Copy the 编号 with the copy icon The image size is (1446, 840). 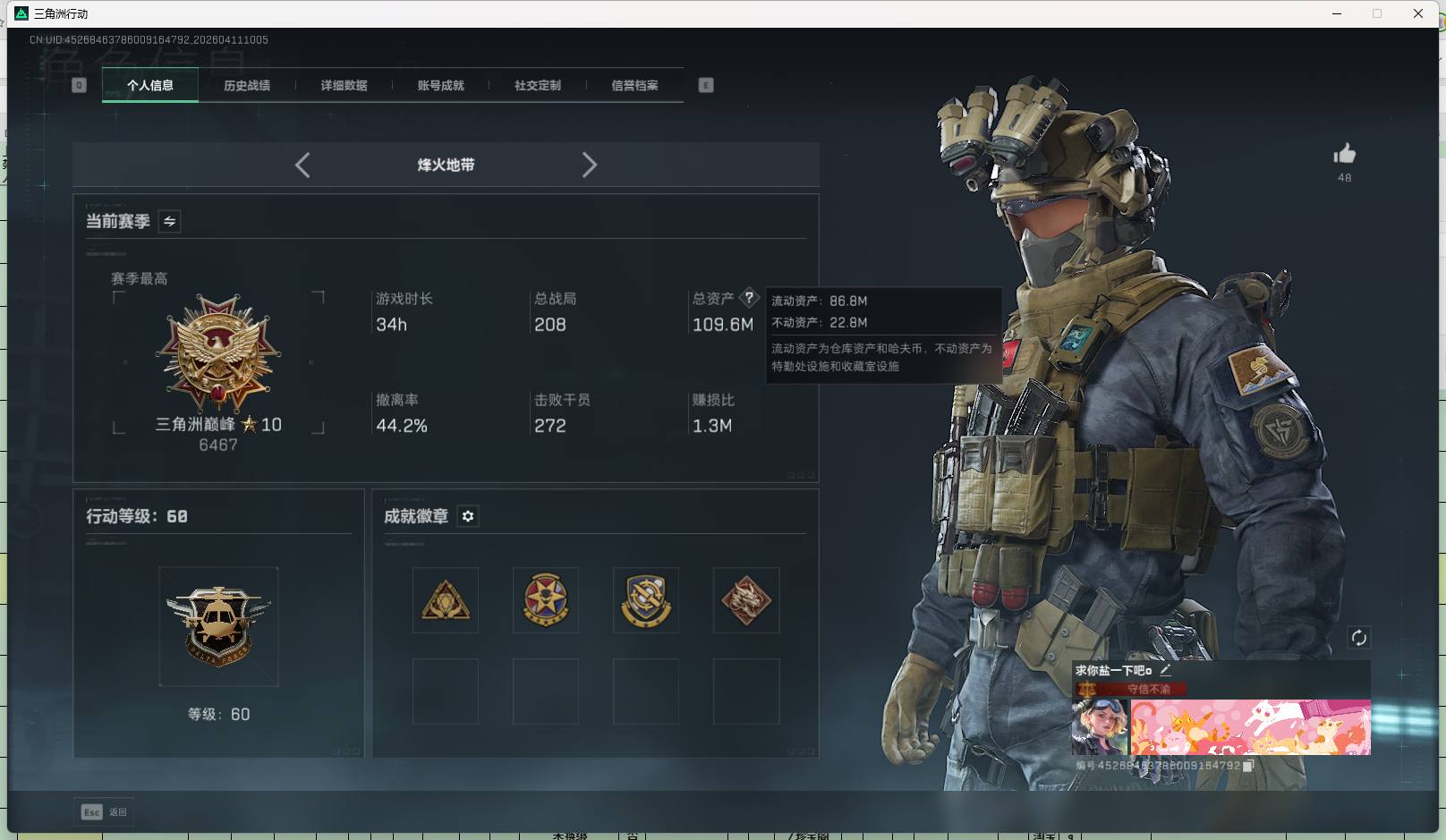[1249, 767]
